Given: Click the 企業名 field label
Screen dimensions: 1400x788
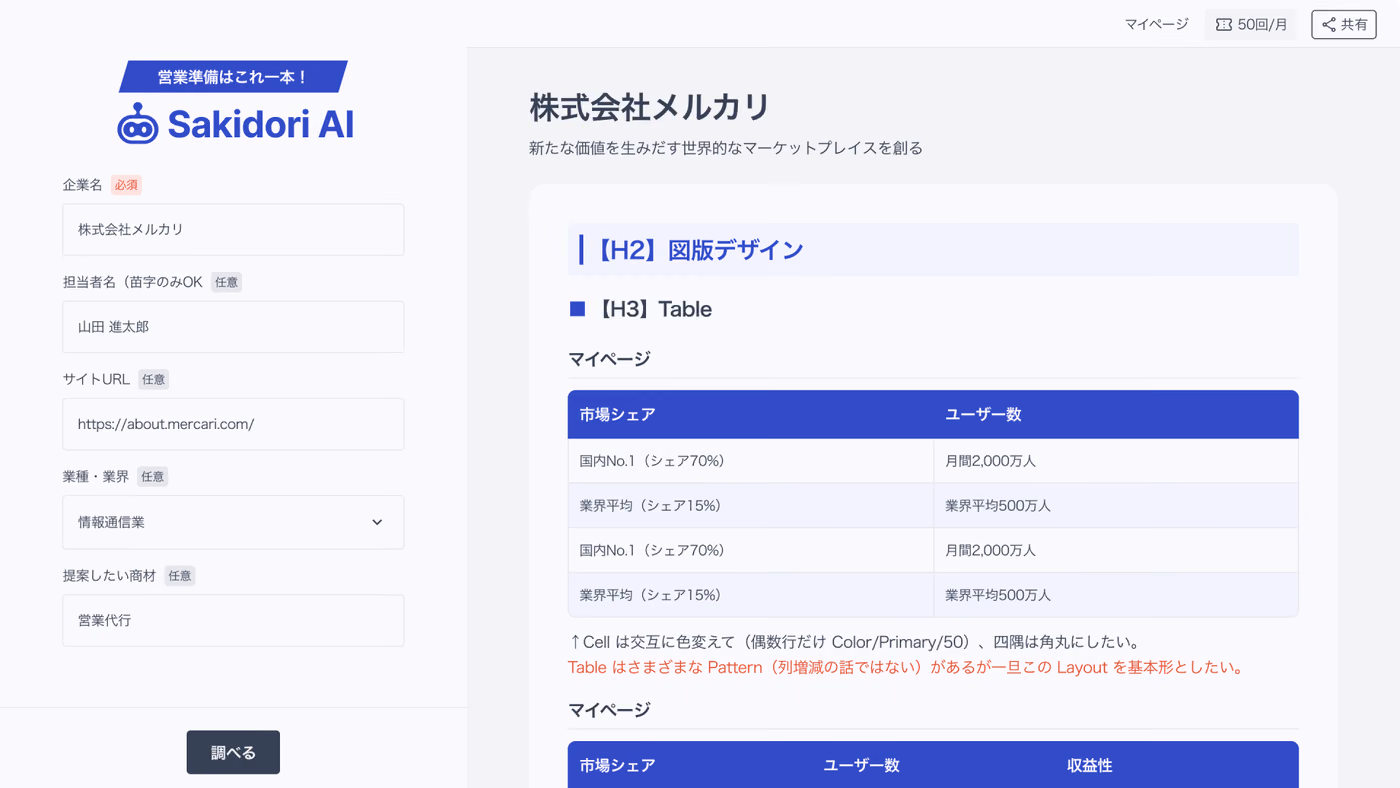Looking at the screenshot, I should [x=83, y=185].
